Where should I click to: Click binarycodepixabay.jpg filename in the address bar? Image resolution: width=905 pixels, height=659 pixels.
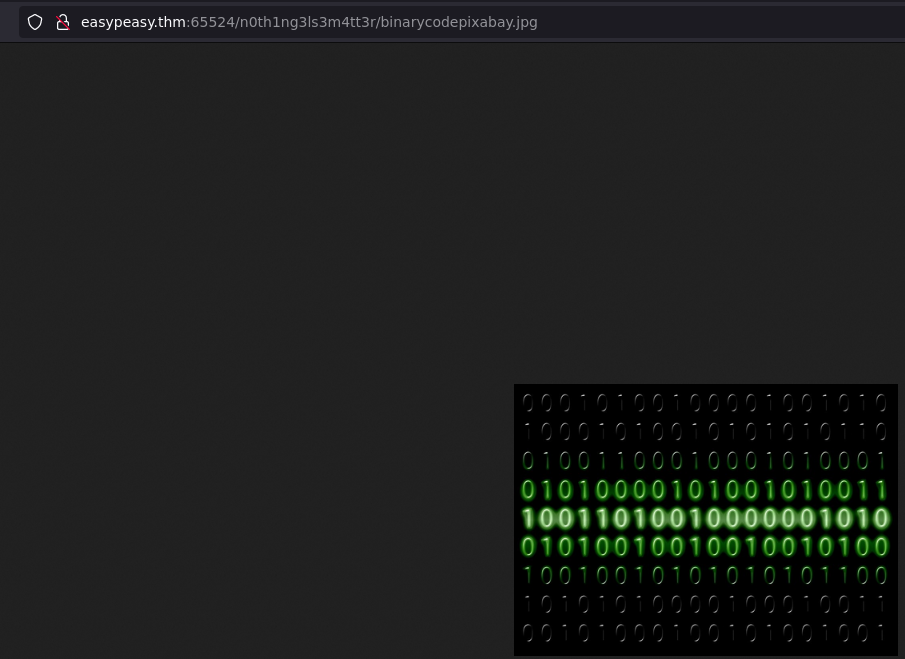[x=458, y=22]
